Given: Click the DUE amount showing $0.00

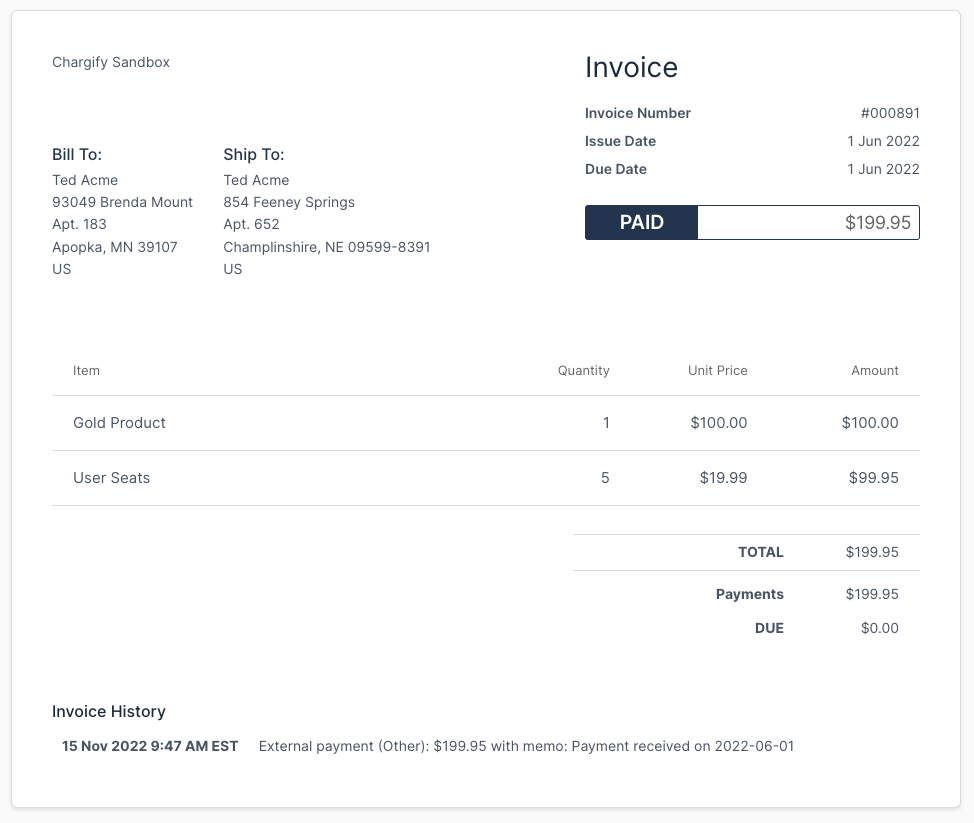Looking at the screenshot, I should 880,628.
